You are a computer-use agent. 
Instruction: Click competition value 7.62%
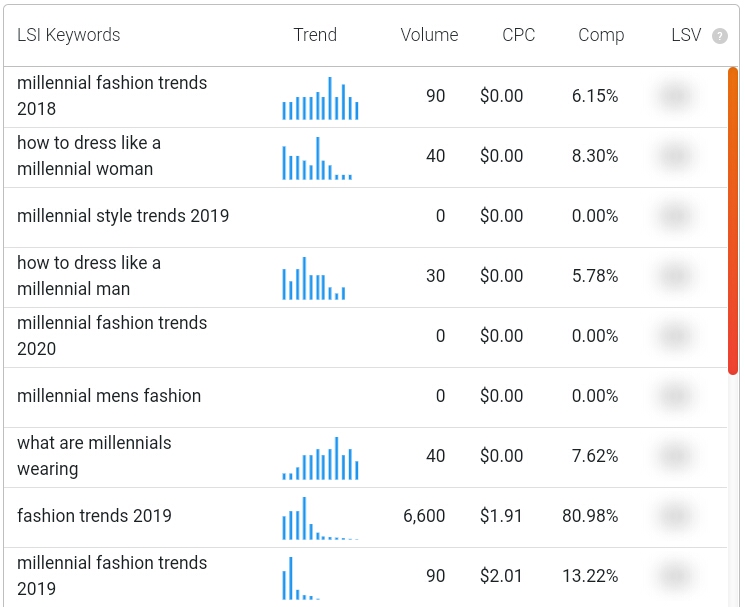(595, 456)
